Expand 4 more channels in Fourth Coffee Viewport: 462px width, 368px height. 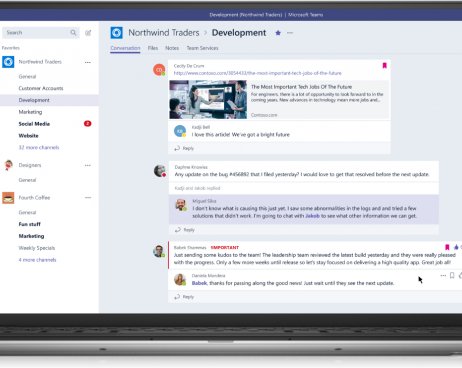37,260
